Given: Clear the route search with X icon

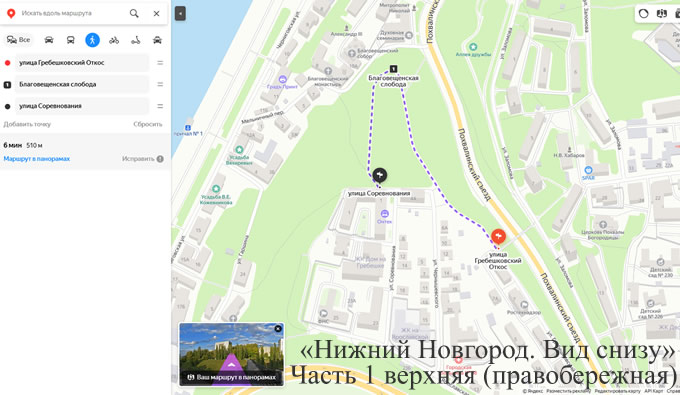Looking at the screenshot, I should coord(157,13).
